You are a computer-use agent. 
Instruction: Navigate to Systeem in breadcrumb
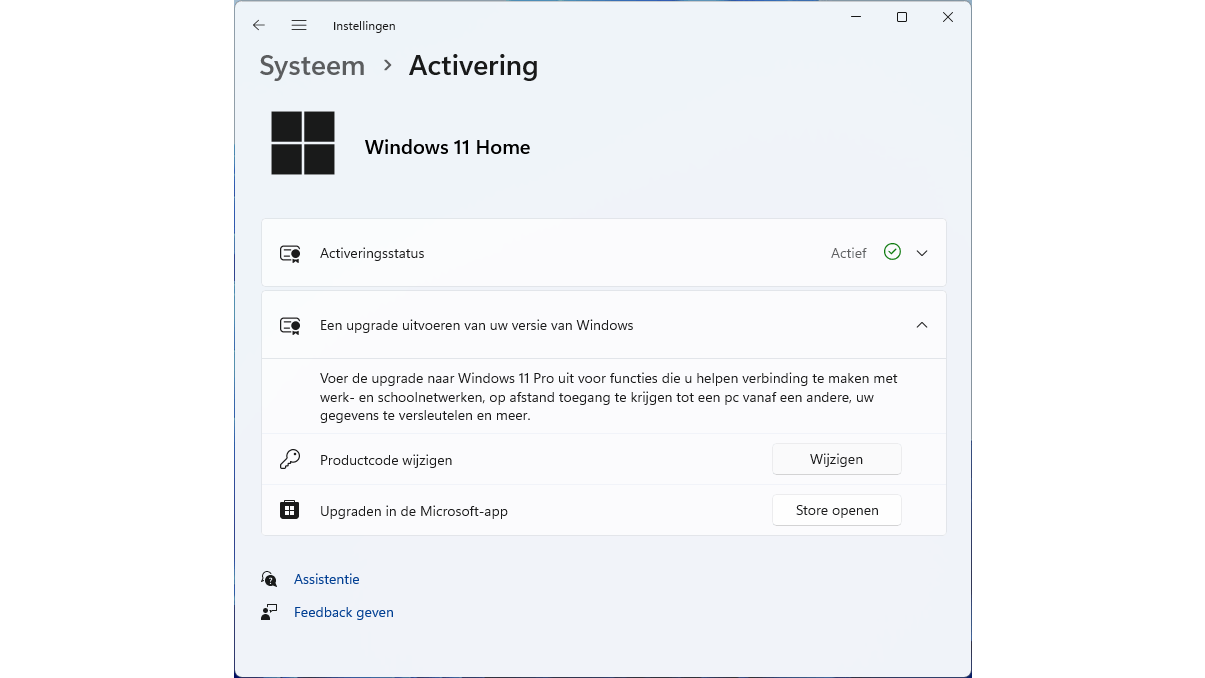click(x=312, y=66)
